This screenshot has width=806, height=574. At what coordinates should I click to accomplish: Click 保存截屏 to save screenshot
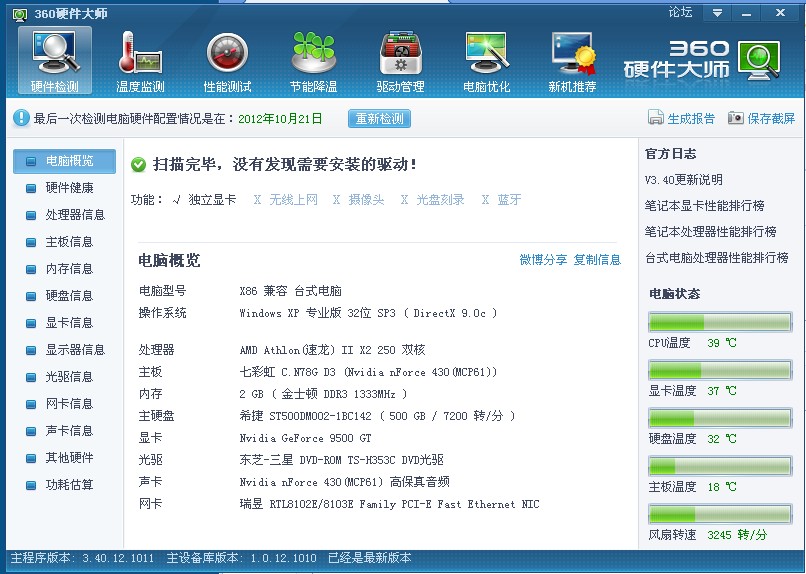point(771,118)
